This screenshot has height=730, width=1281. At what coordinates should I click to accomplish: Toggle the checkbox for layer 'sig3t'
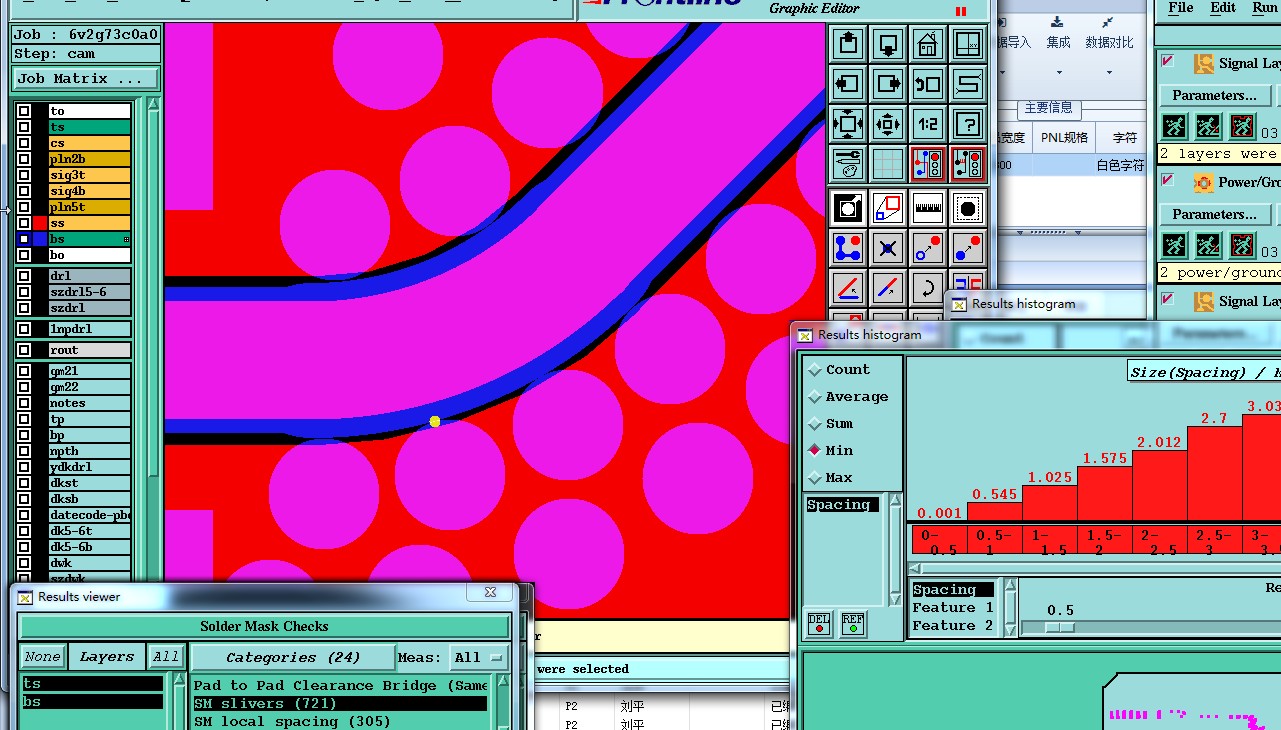click(x=24, y=175)
